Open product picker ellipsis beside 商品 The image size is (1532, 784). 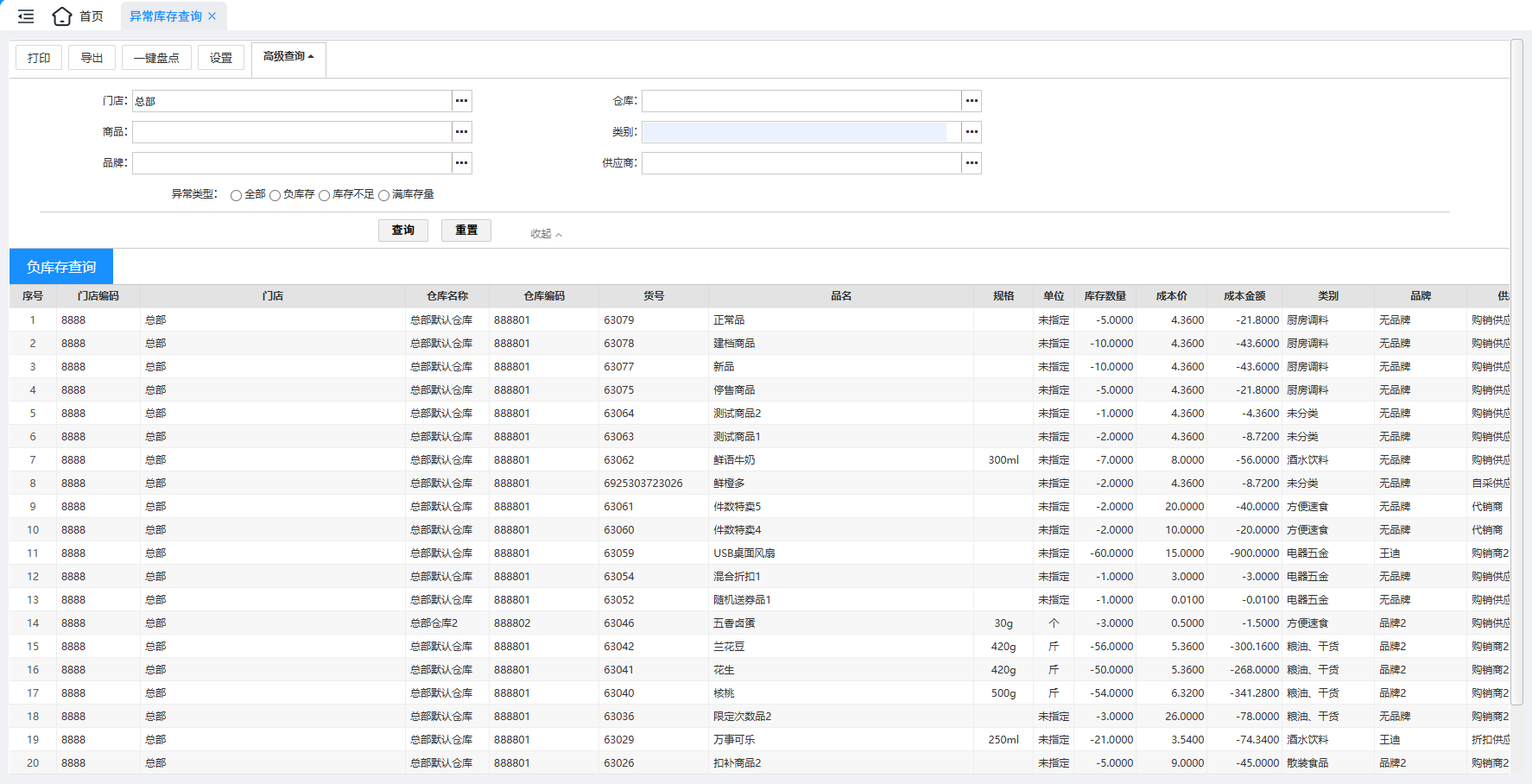(462, 132)
